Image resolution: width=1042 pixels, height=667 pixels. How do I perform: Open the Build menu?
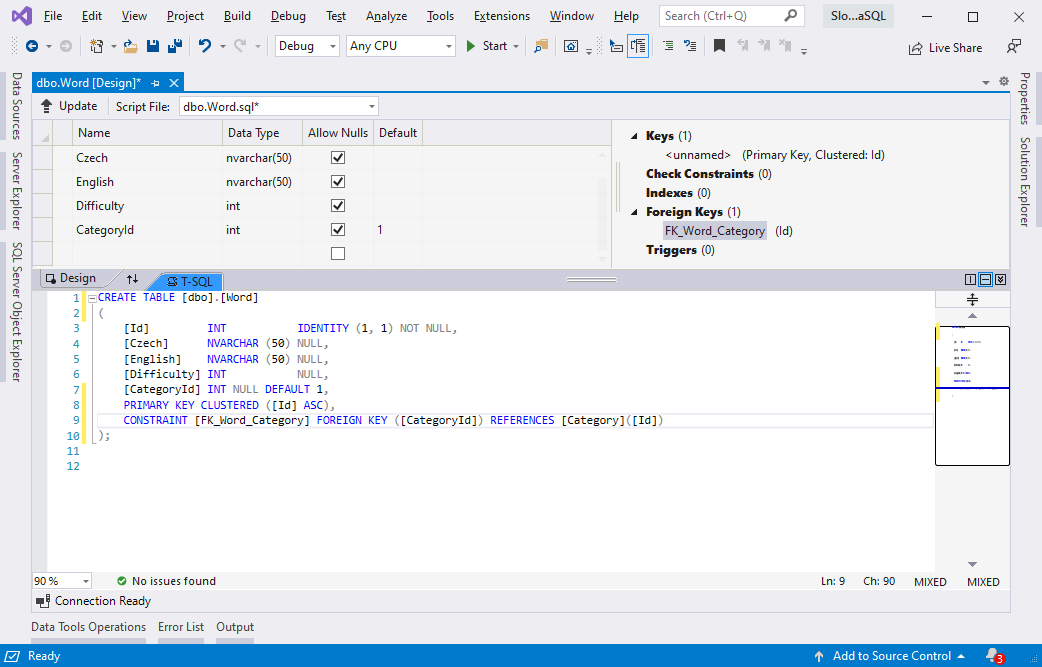click(x=237, y=16)
